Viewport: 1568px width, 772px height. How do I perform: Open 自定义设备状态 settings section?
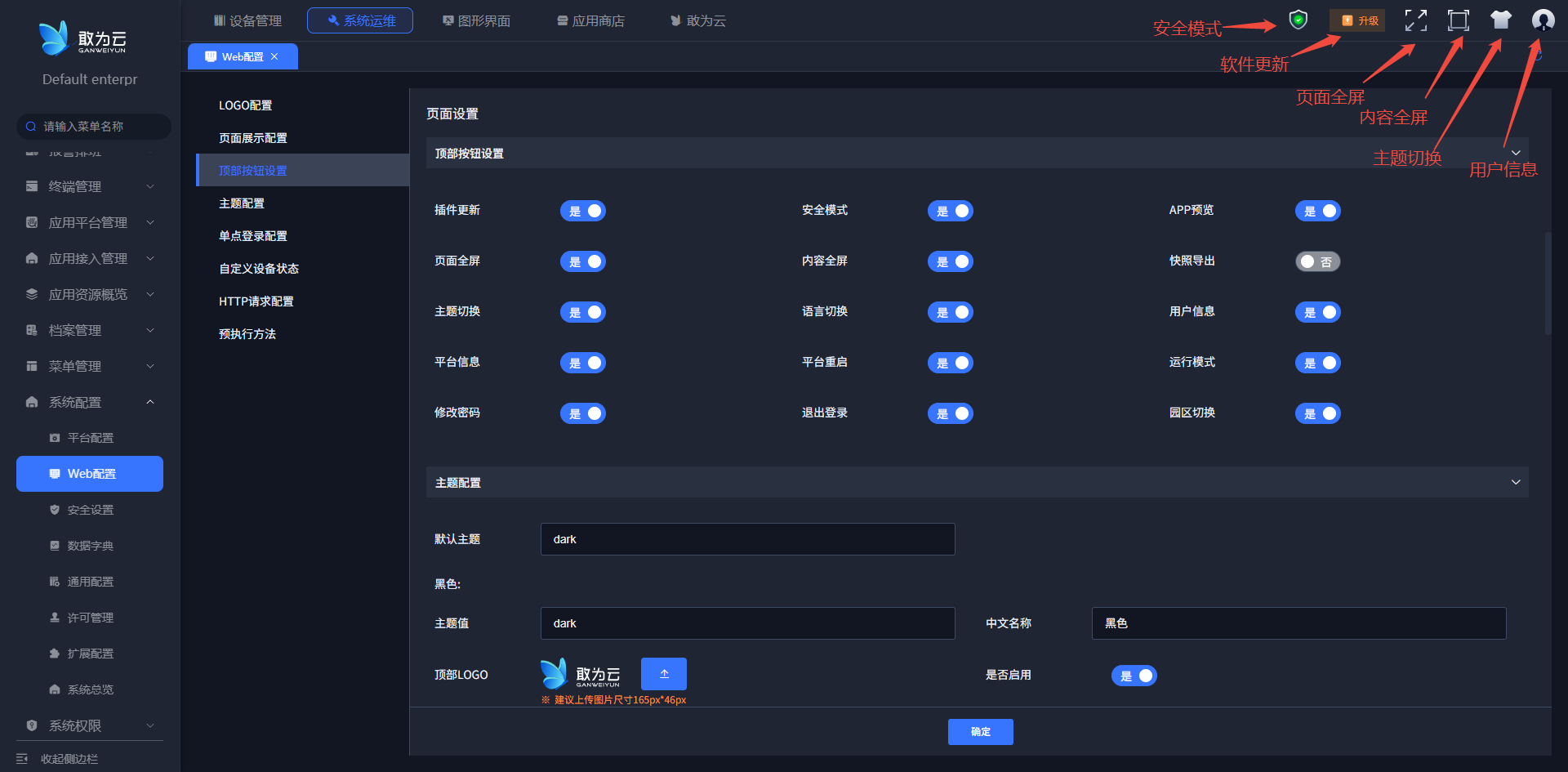303,268
